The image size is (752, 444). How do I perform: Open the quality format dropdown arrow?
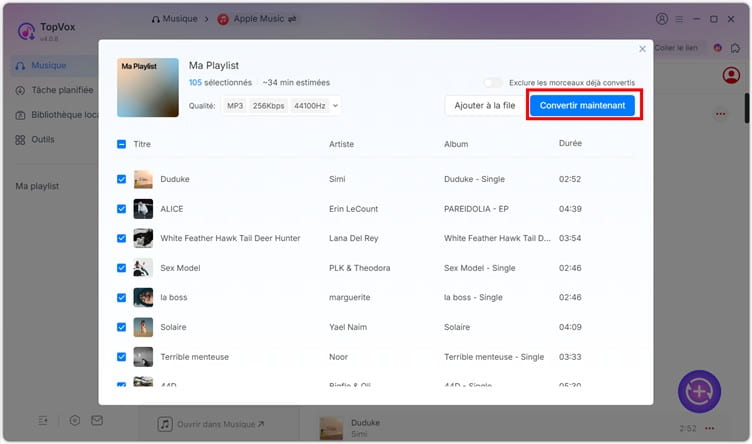[x=335, y=105]
